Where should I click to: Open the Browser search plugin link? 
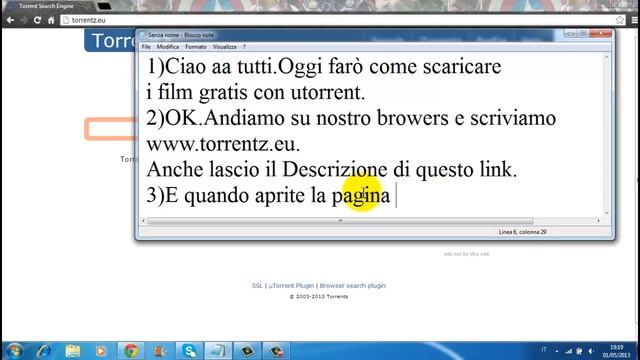(353, 286)
